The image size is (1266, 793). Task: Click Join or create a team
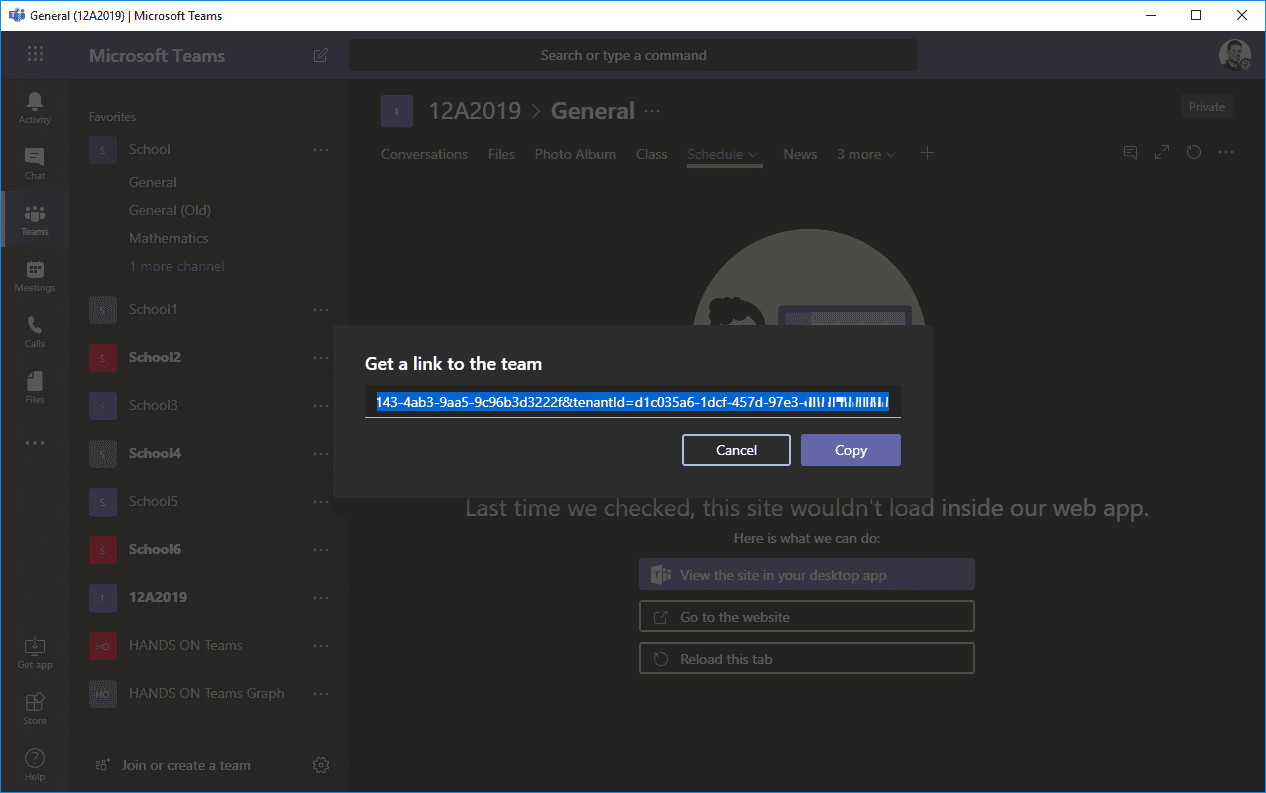[172, 765]
